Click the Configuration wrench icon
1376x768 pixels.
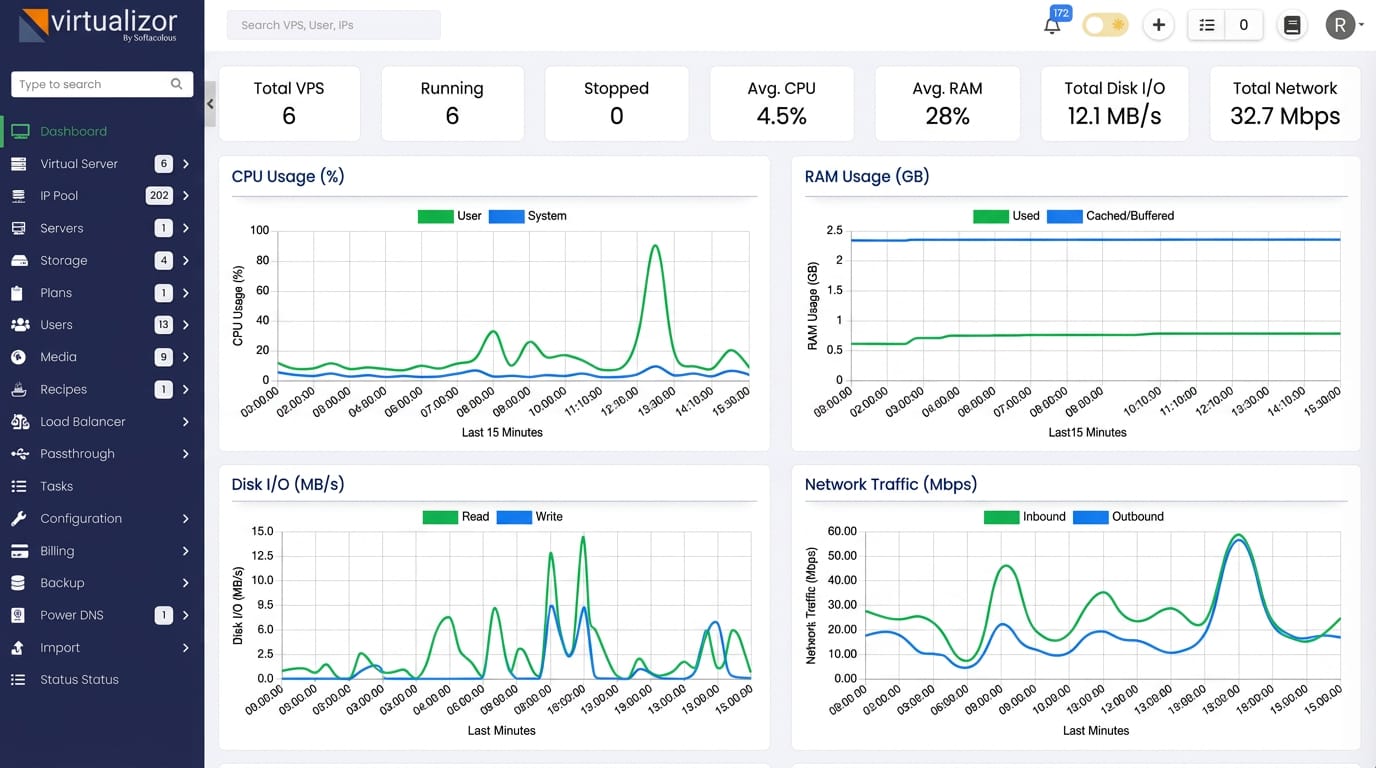[18, 518]
